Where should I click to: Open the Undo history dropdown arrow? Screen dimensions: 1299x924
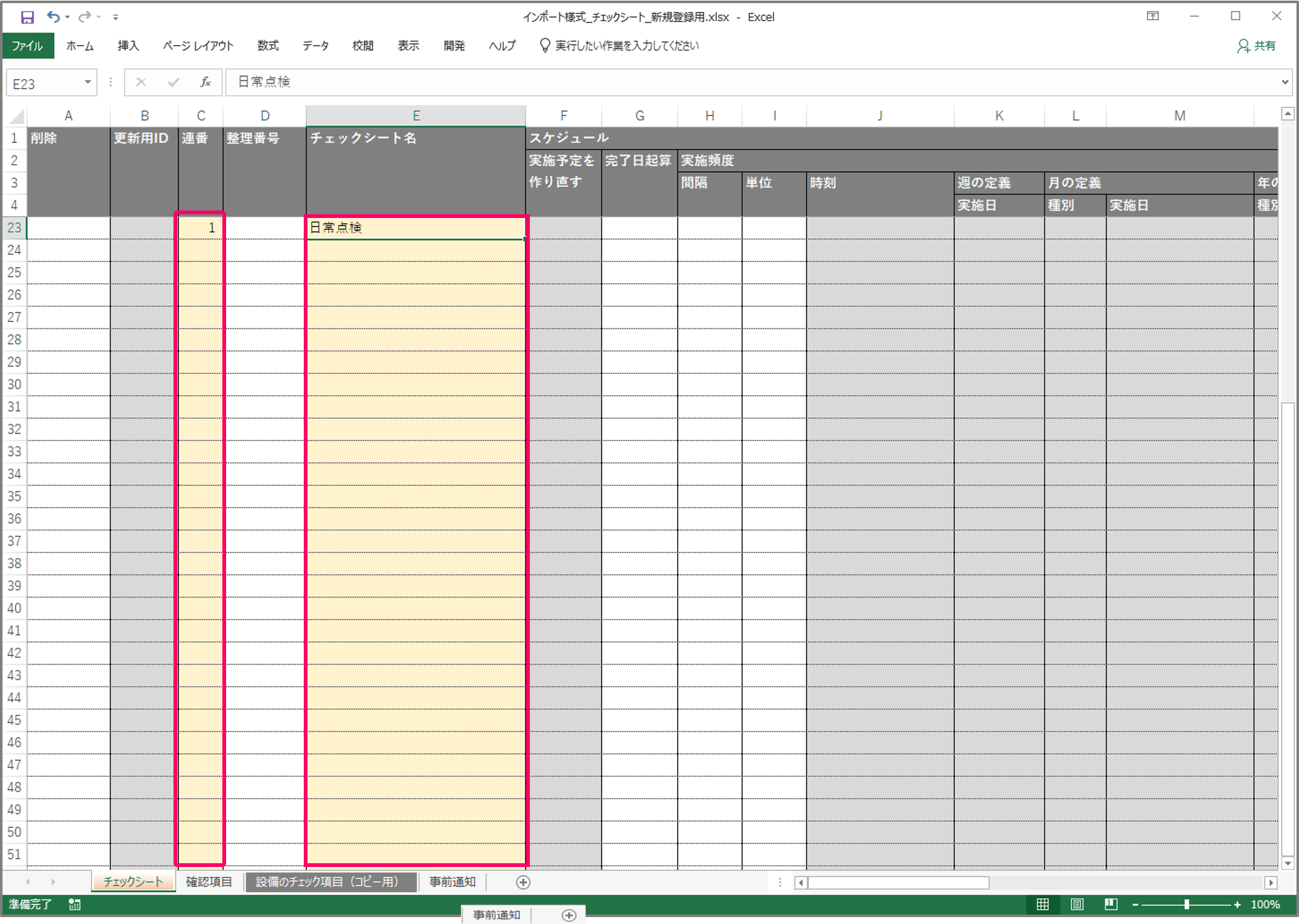pyautogui.click(x=67, y=18)
